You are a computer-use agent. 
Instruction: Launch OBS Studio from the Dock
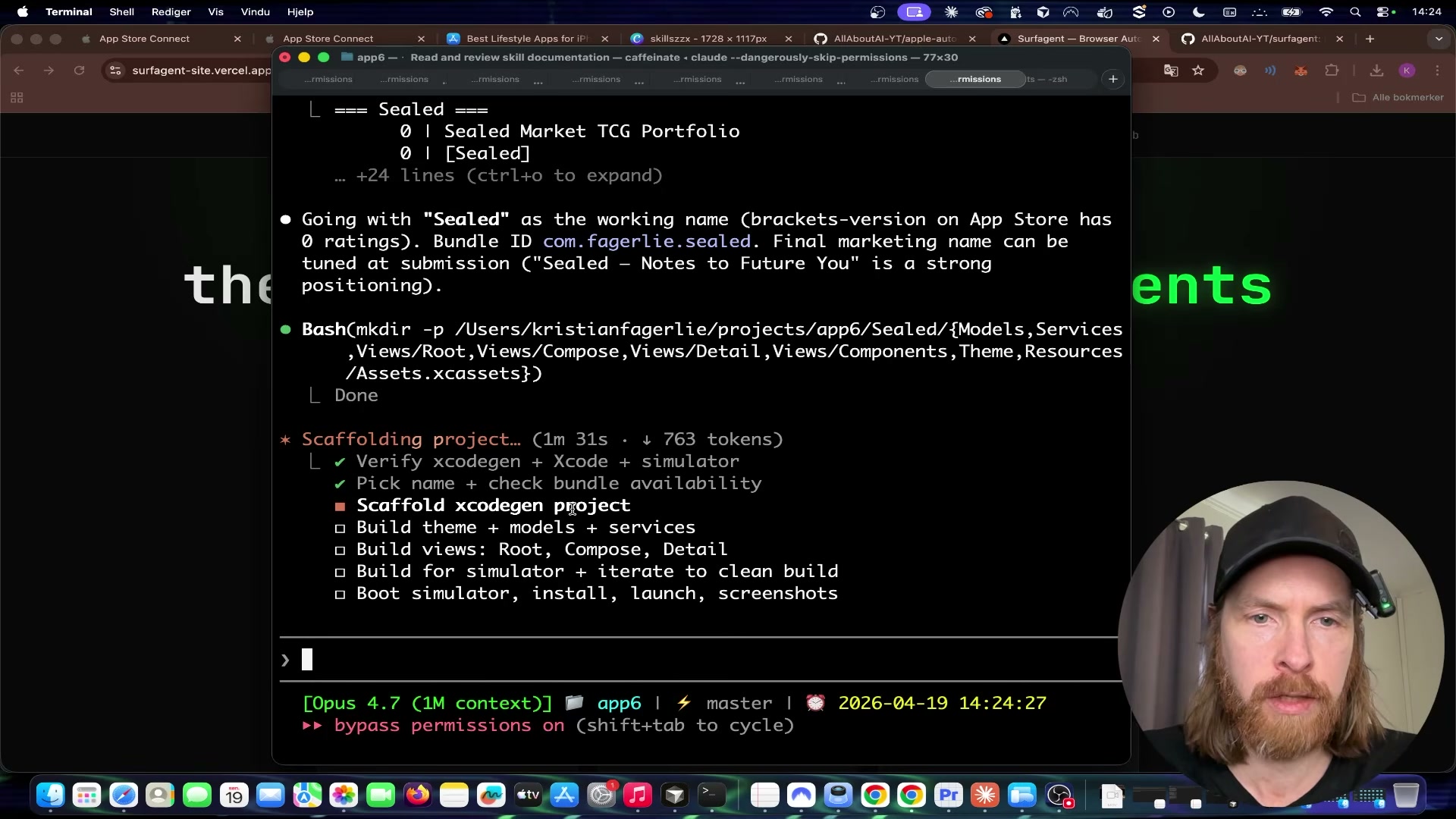1060,795
